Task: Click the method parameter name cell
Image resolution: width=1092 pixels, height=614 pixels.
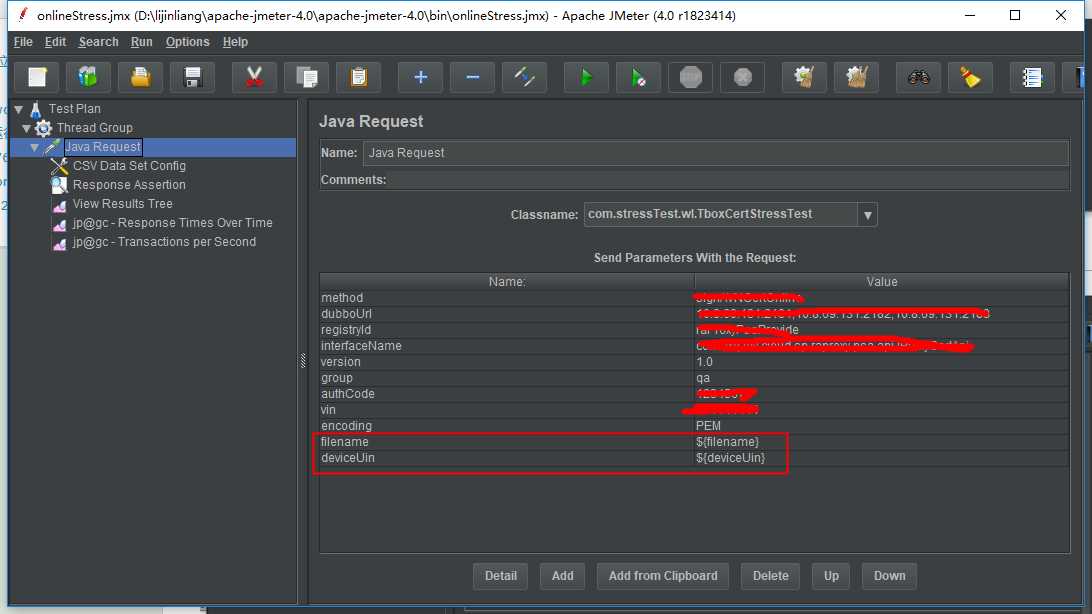Action: click(507, 298)
